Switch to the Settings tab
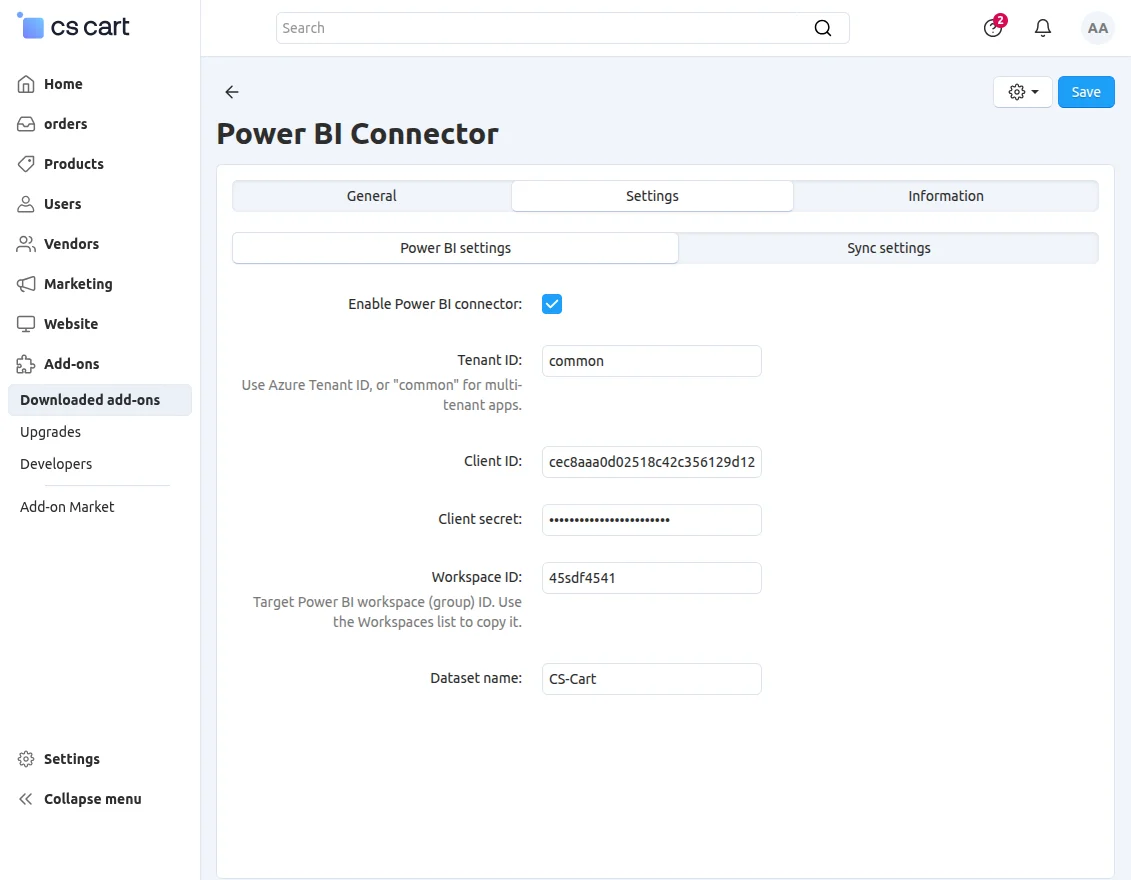Viewport: 1131px width, 880px height. 652,196
